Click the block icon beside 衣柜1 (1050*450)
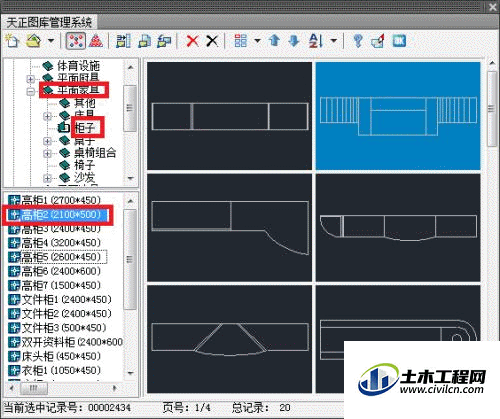This screenshot has width=500, height=419. pos(14,370)
